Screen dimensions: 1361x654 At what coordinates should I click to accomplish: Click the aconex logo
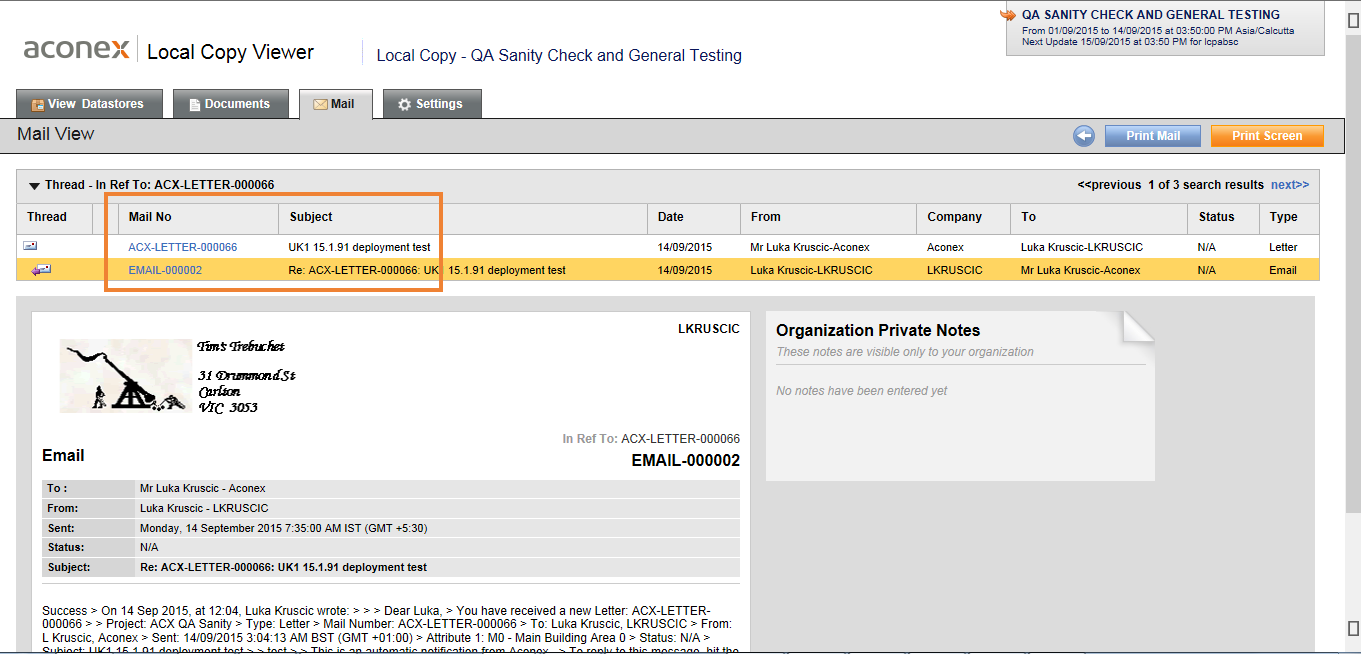tap(76, 49)
